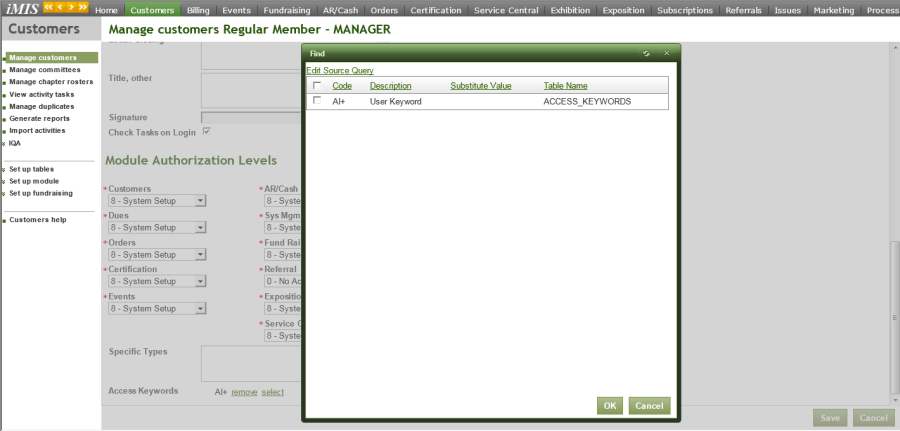Check the AI+ User Keyword row checkbox
The width and height of the screenshot is (900, 431).
click(317, 101)
